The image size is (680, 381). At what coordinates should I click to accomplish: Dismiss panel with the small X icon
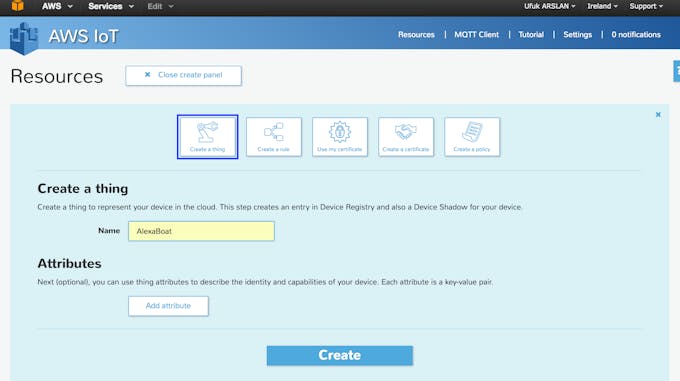coord(658,115)
